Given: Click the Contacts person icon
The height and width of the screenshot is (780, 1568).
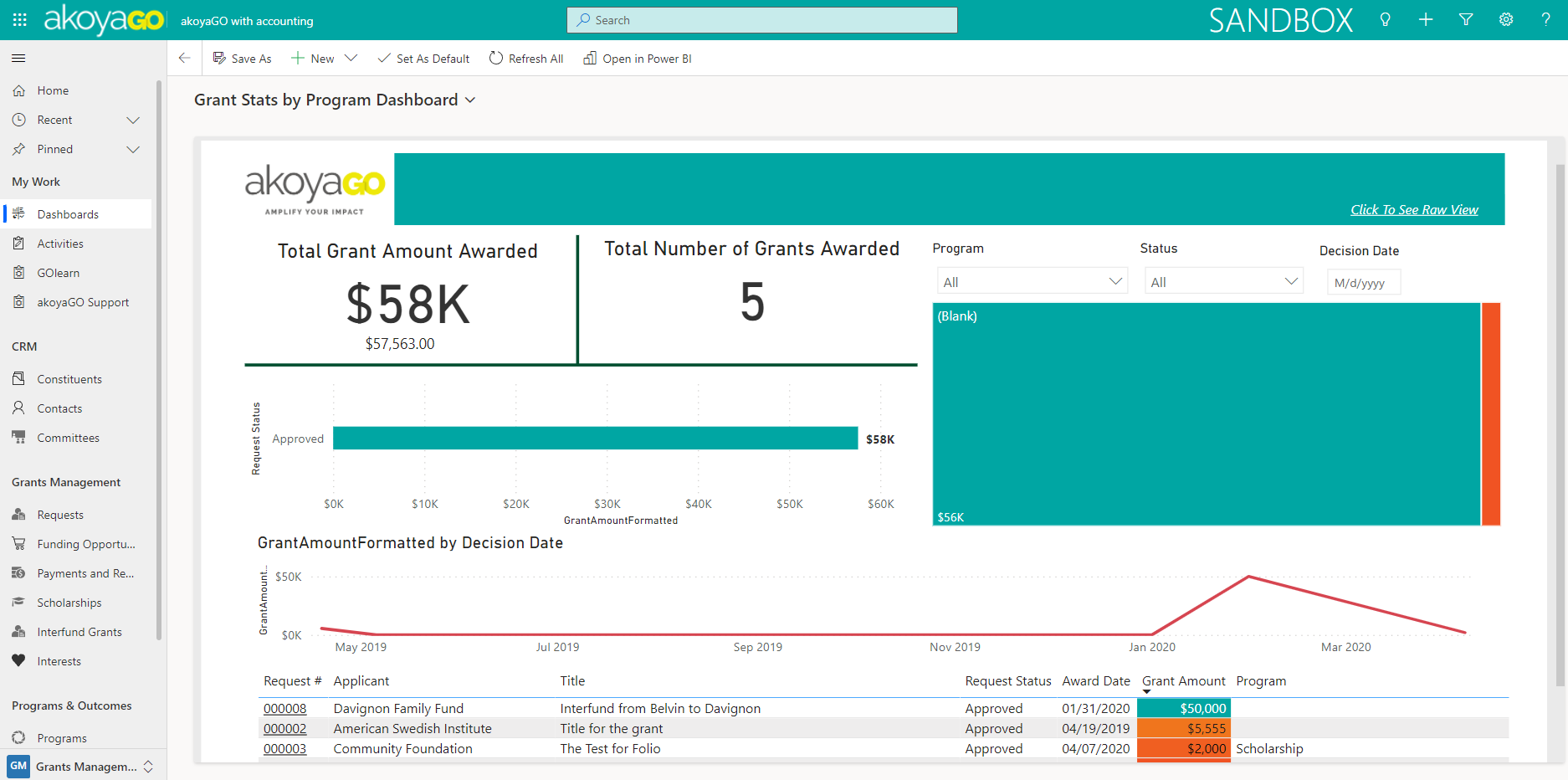Looking at the screenshot, I should tap(18, 408).
